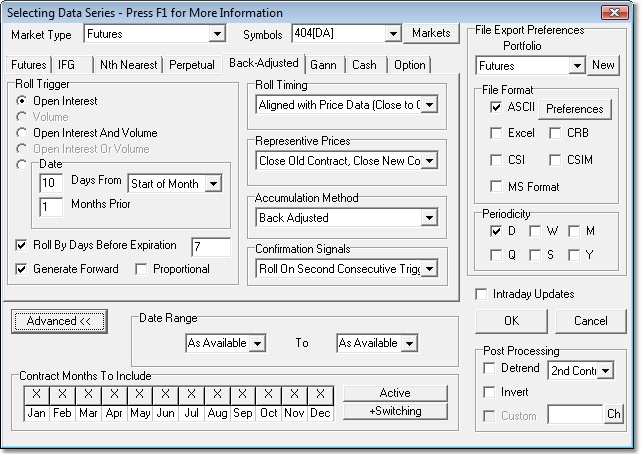The image size is (641, 456).
Task: Select Open Interest And Volume radio button
Action: pyautogui.click(x=24, y=133)
